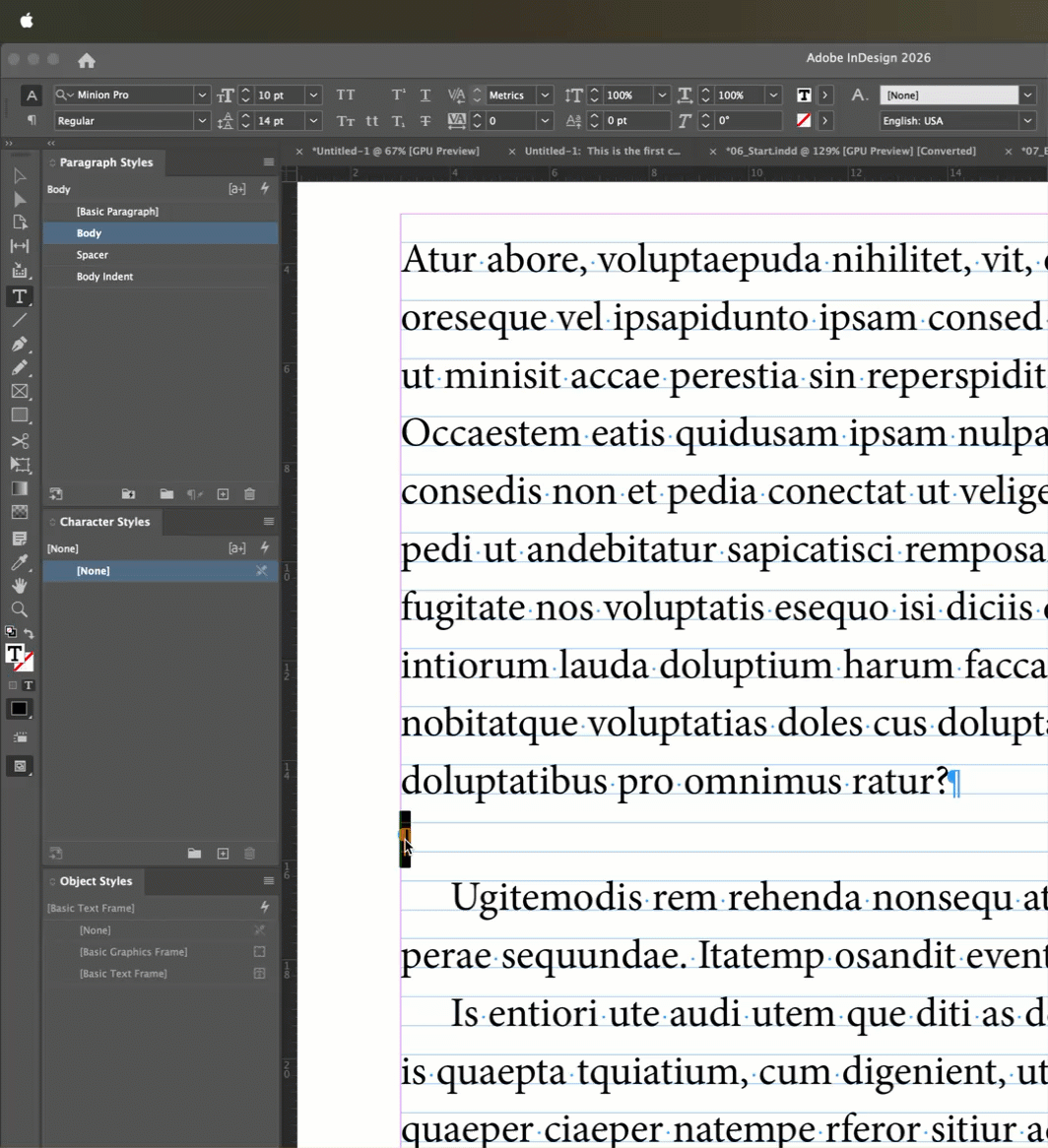
Task: Select the Zoom tool
Action: tap(20, 609)
